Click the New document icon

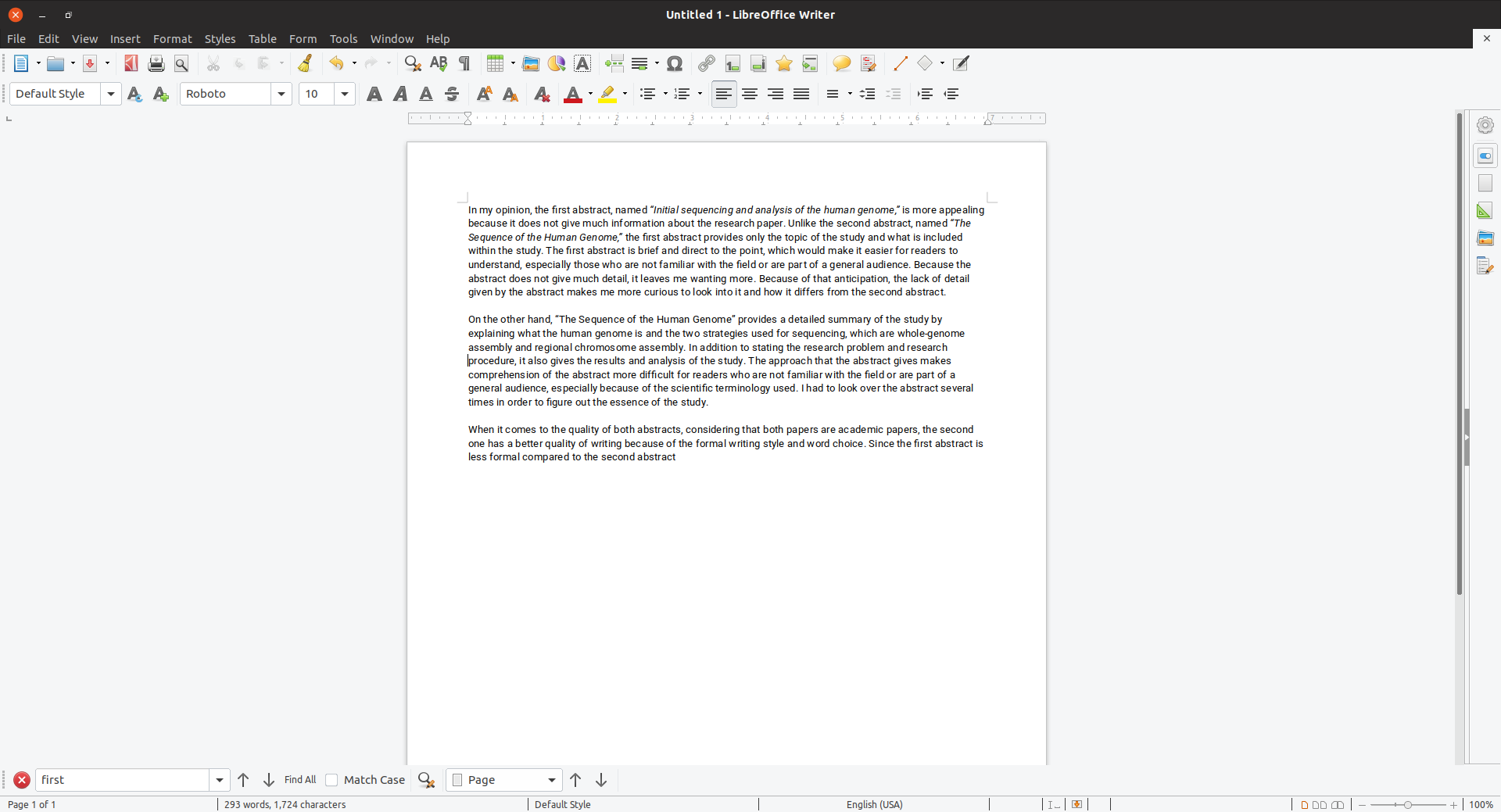point(21,64)
